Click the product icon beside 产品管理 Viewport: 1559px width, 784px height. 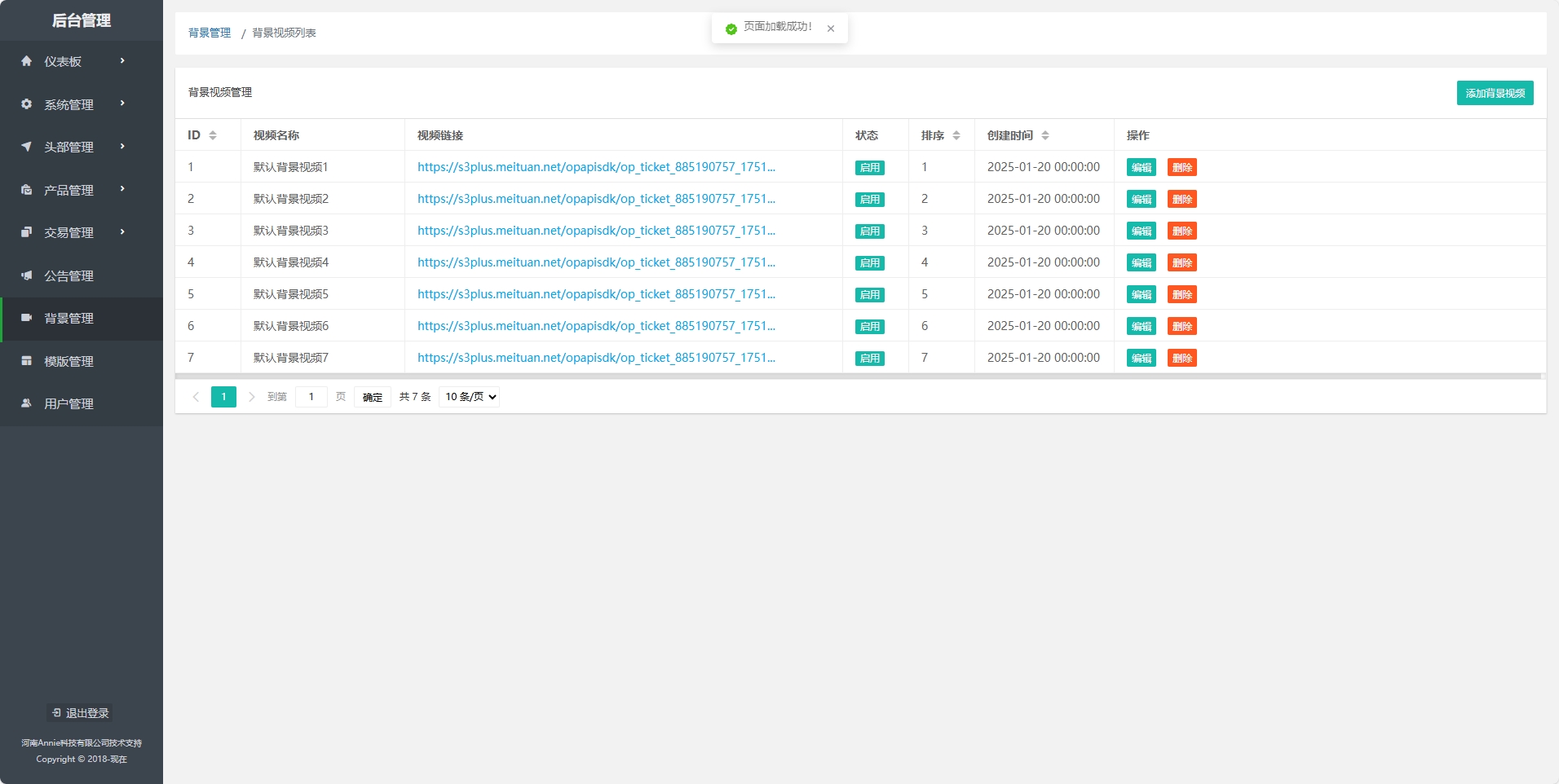pyautogui.click(x=26, y=190)
